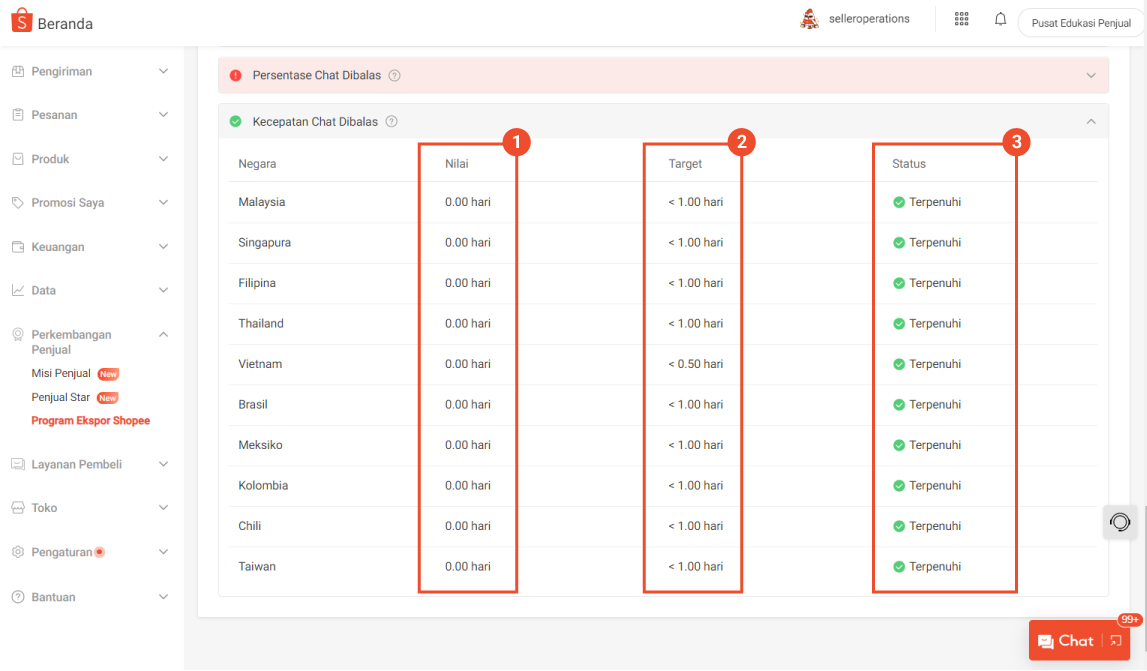Click the Pusat Edukasi Penjual button

click(1080, 22)
